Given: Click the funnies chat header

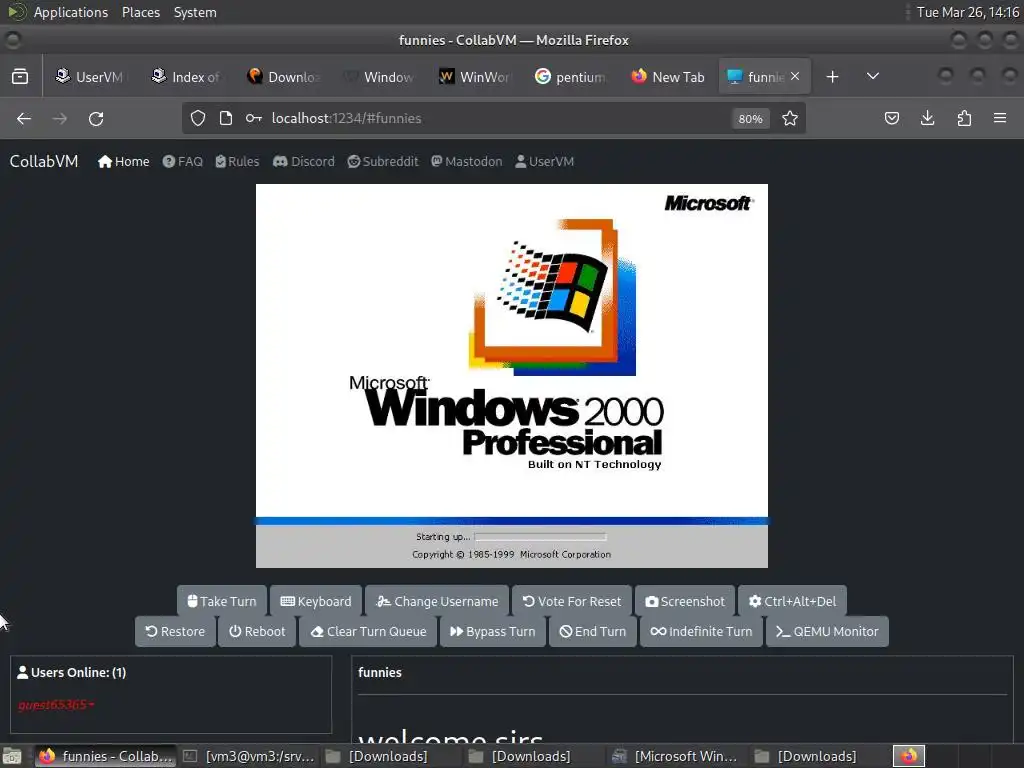Looking at the screenshot, I should (380, 672).
